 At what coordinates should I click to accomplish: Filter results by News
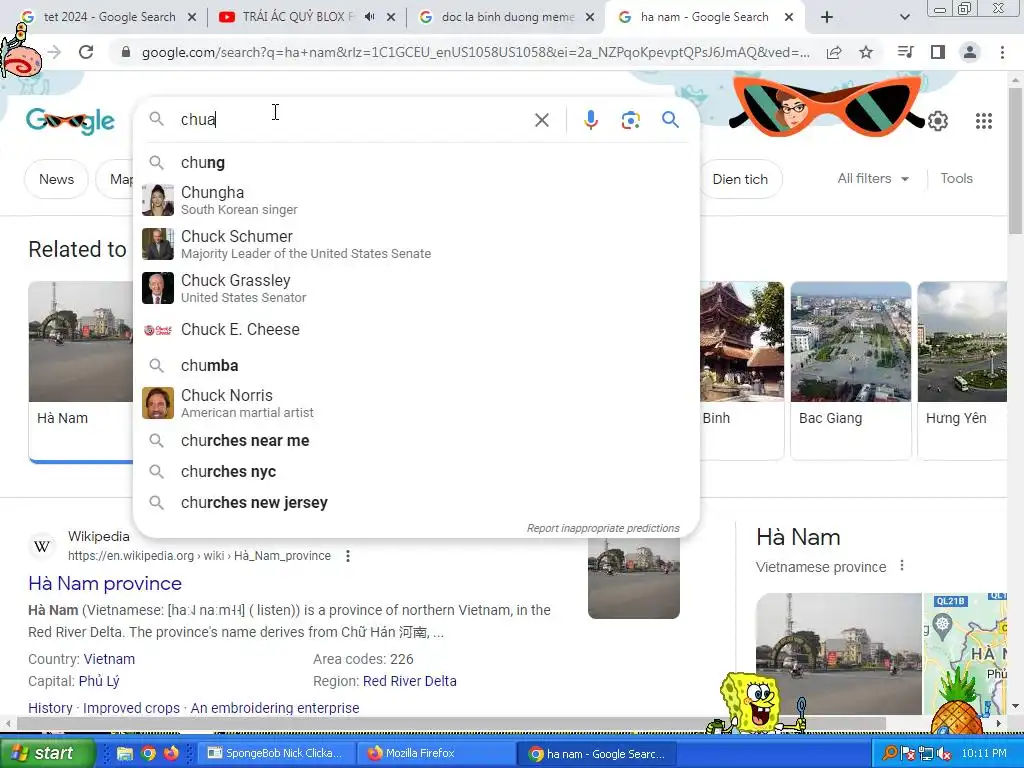(56, 179)
